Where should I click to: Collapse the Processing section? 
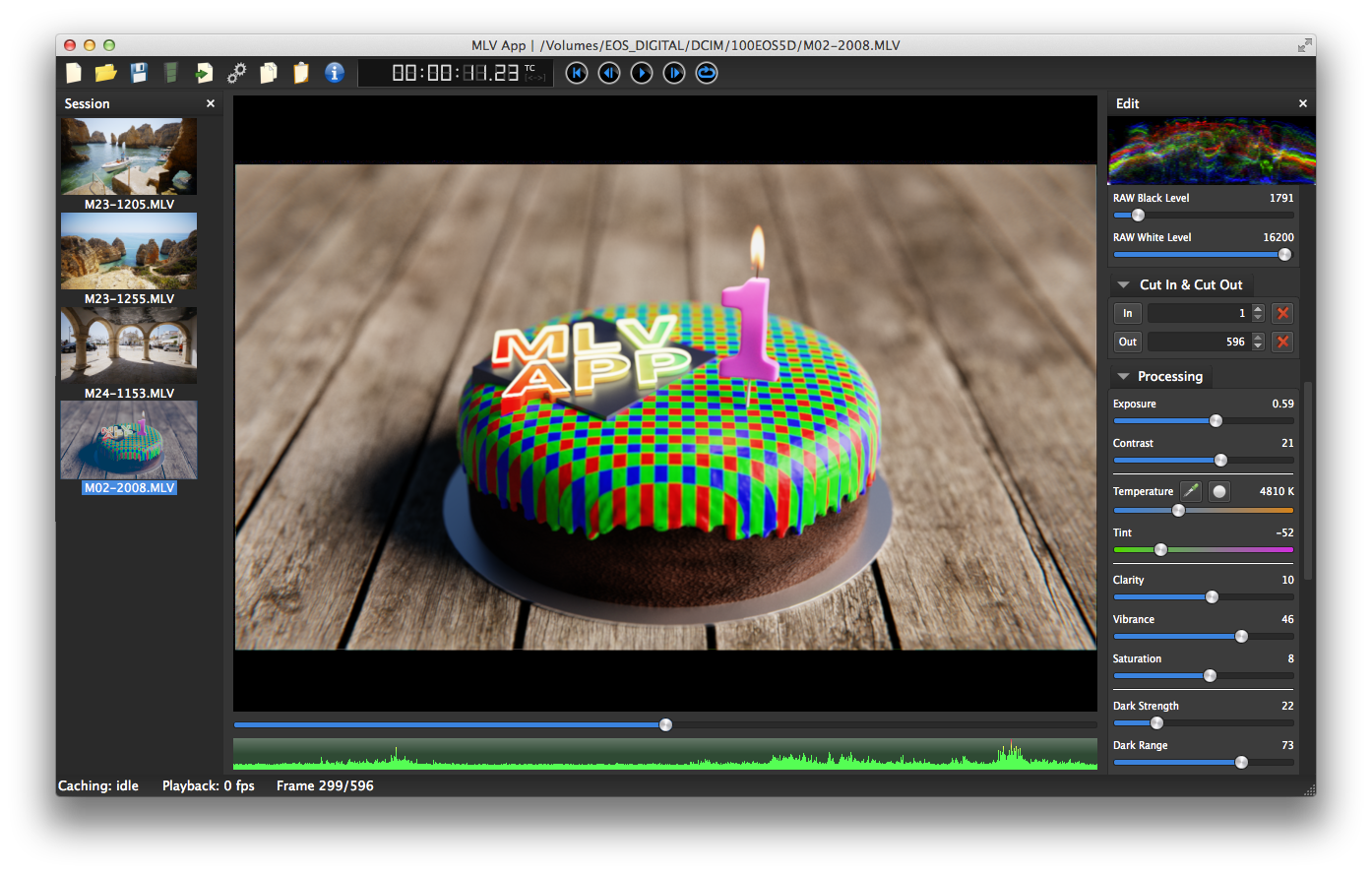coord(1123,376)
